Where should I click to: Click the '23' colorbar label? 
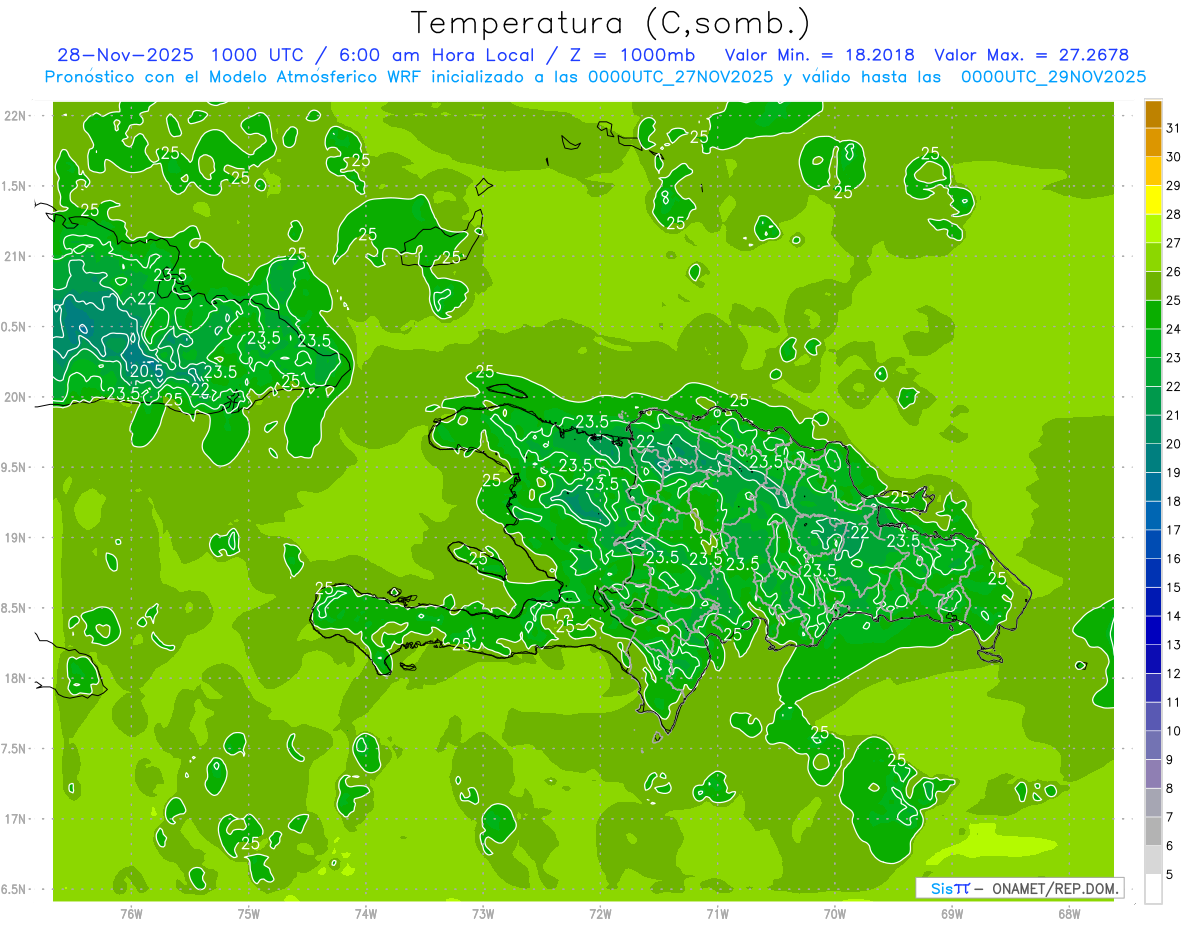1174,358
